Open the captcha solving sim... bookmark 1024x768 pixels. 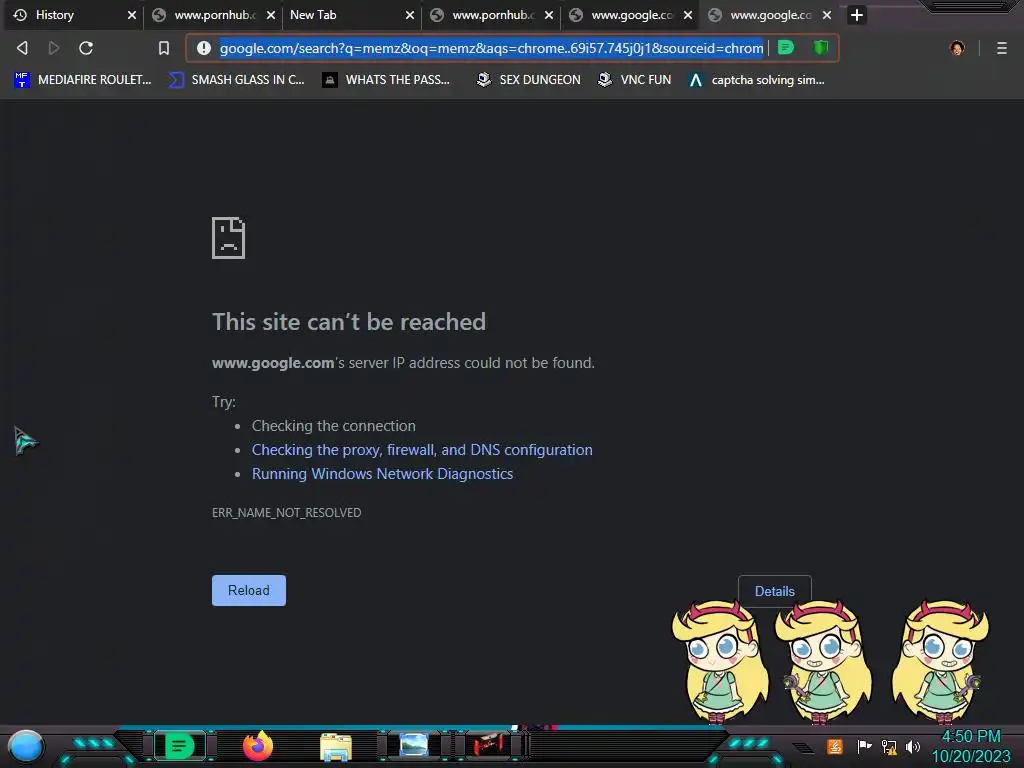pos(757,80)
